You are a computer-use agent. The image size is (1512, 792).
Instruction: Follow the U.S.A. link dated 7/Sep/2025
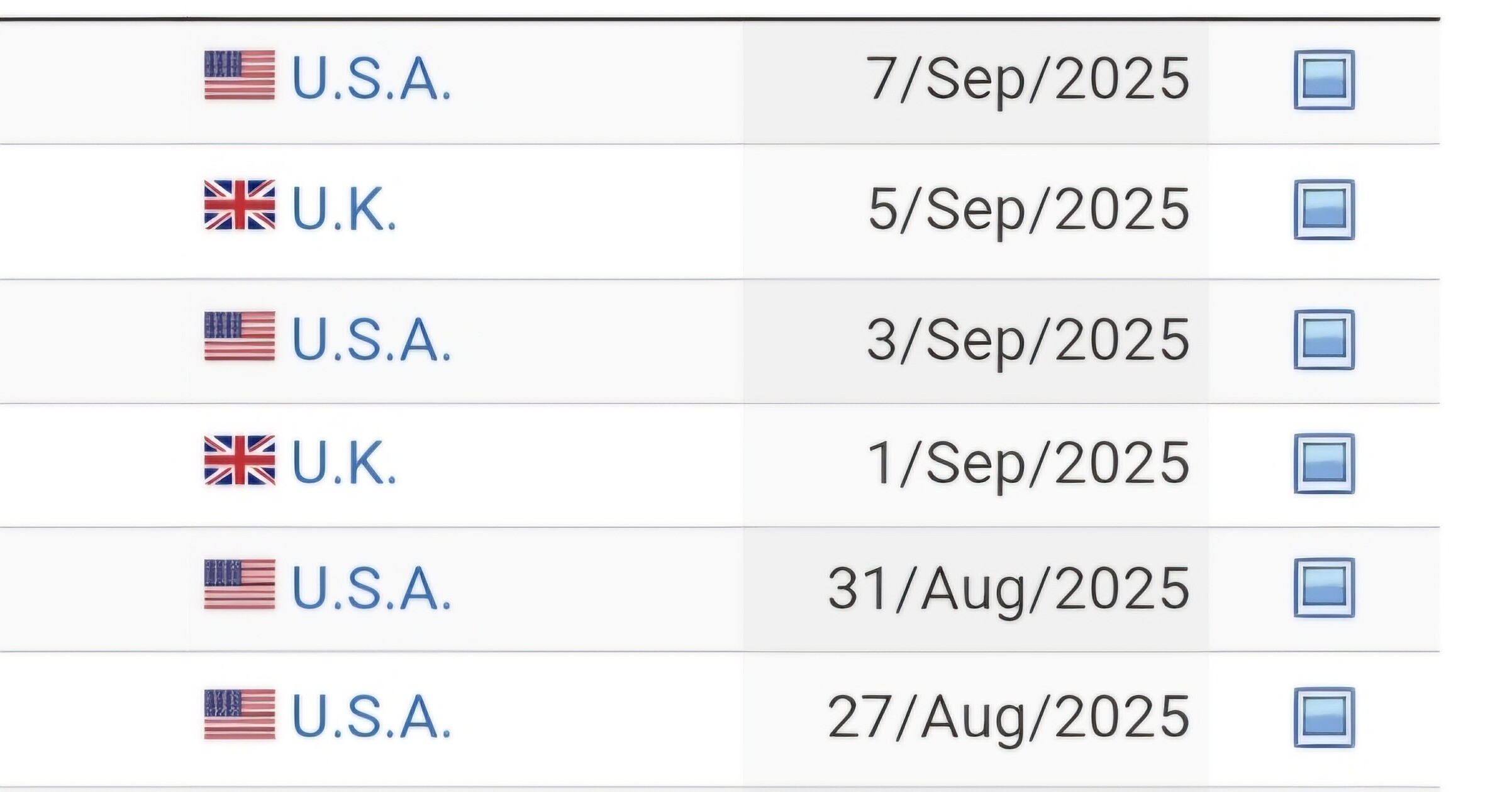click(x=372, y=79)
